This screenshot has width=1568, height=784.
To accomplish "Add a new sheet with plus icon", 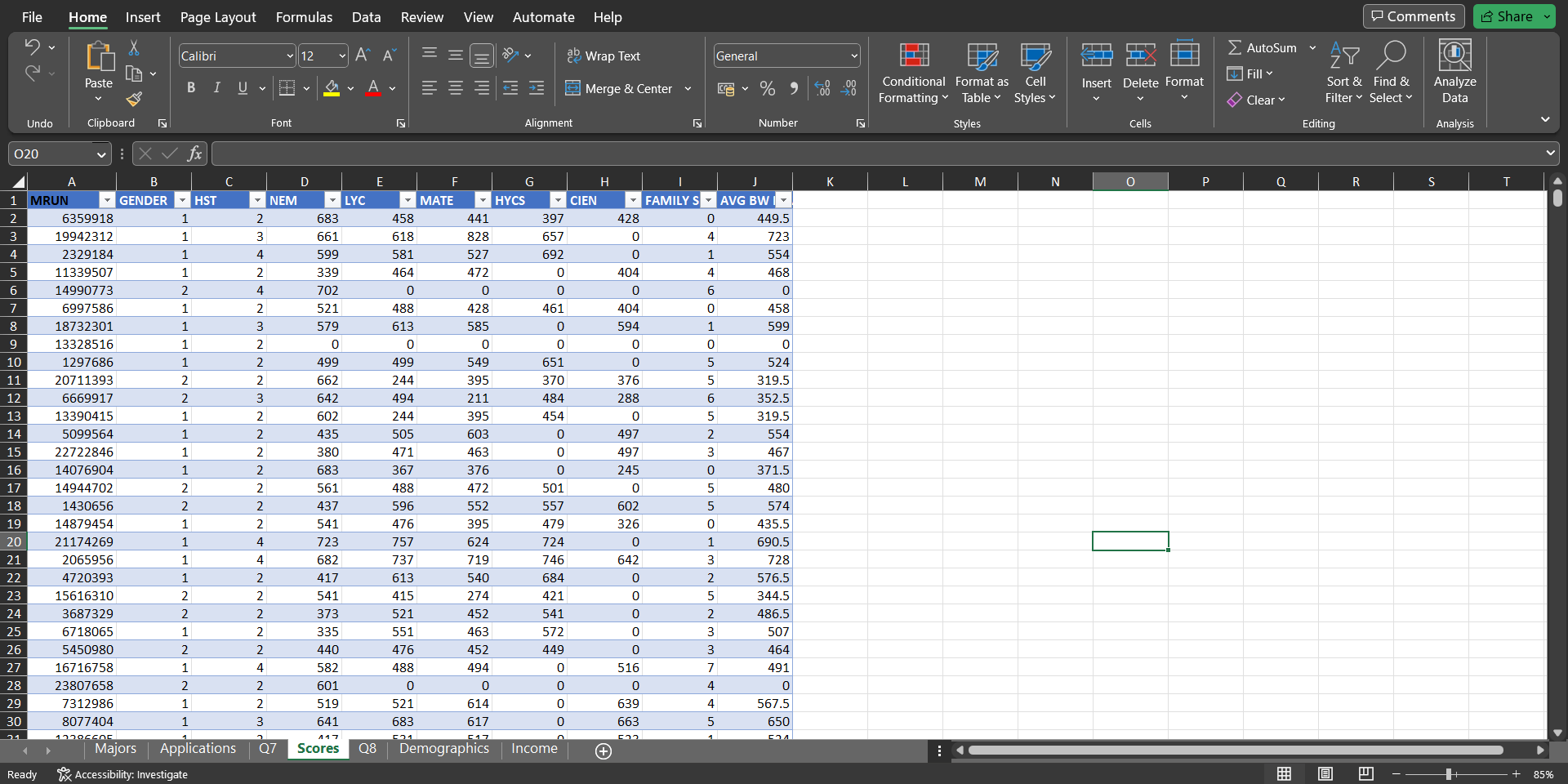I will point(604,751).
